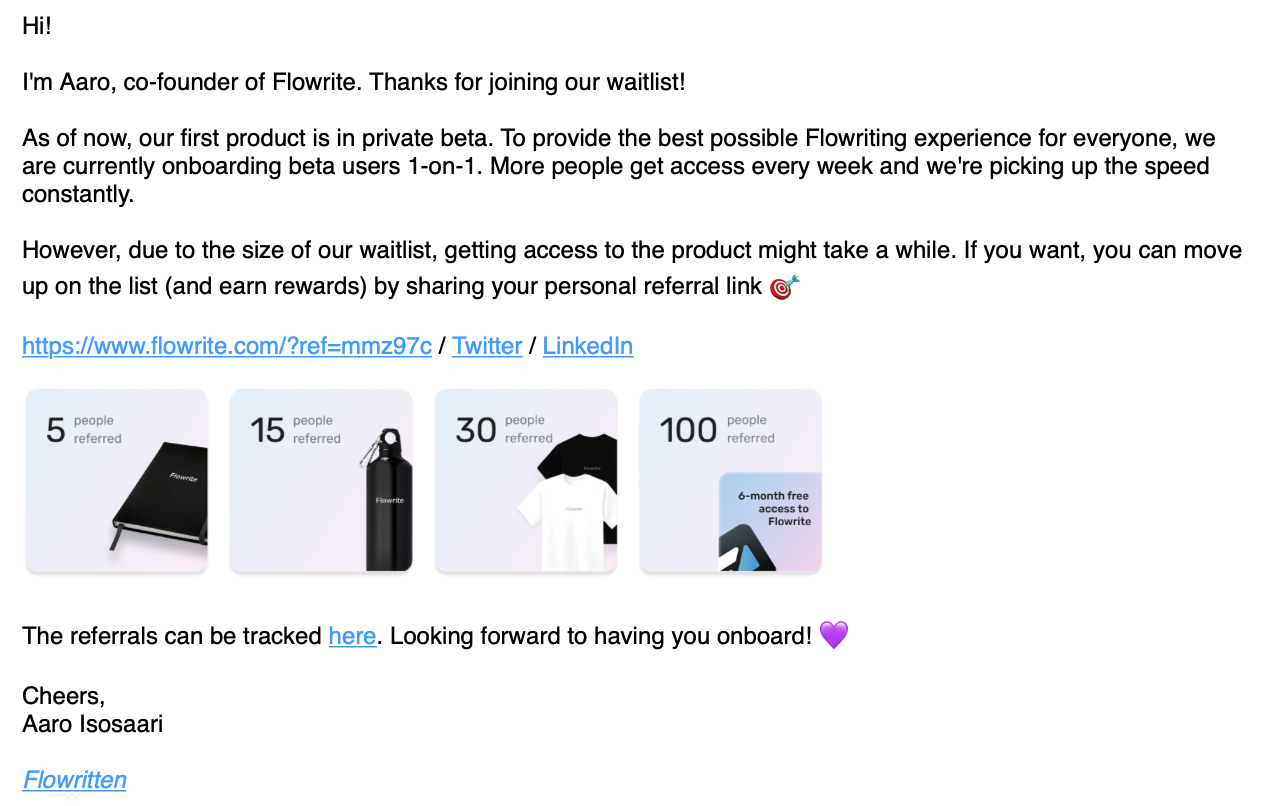Screen dimensions: 1272x806
Task: Select the "100 people referred" reward label
Action: [x=717, y=430]
